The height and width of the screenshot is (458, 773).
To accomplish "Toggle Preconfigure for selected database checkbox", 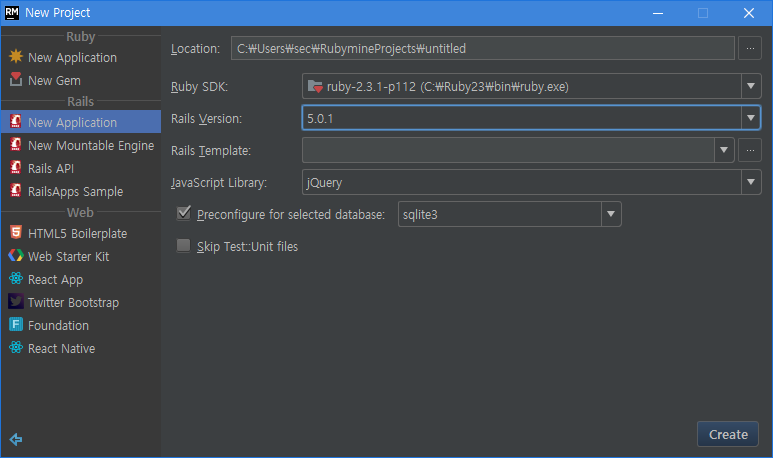I will pyautogui.click(x=183, y=213).
